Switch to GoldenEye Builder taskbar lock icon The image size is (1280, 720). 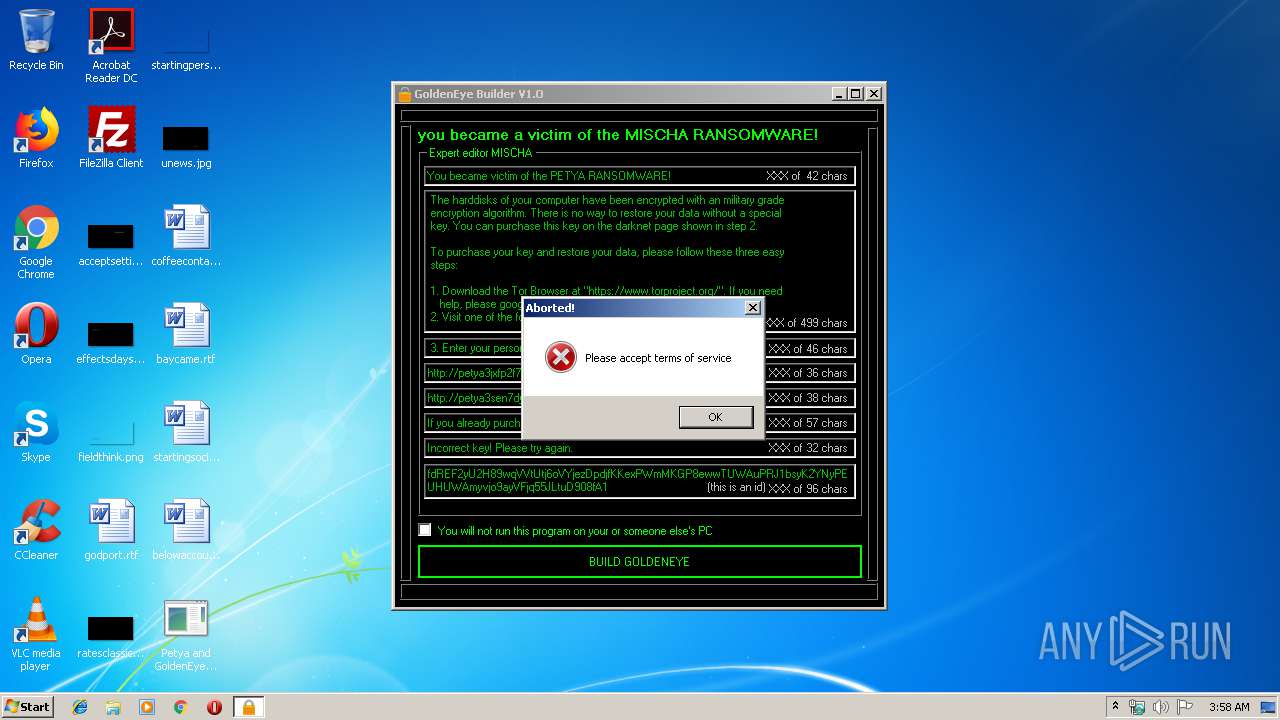click(248, 707)
